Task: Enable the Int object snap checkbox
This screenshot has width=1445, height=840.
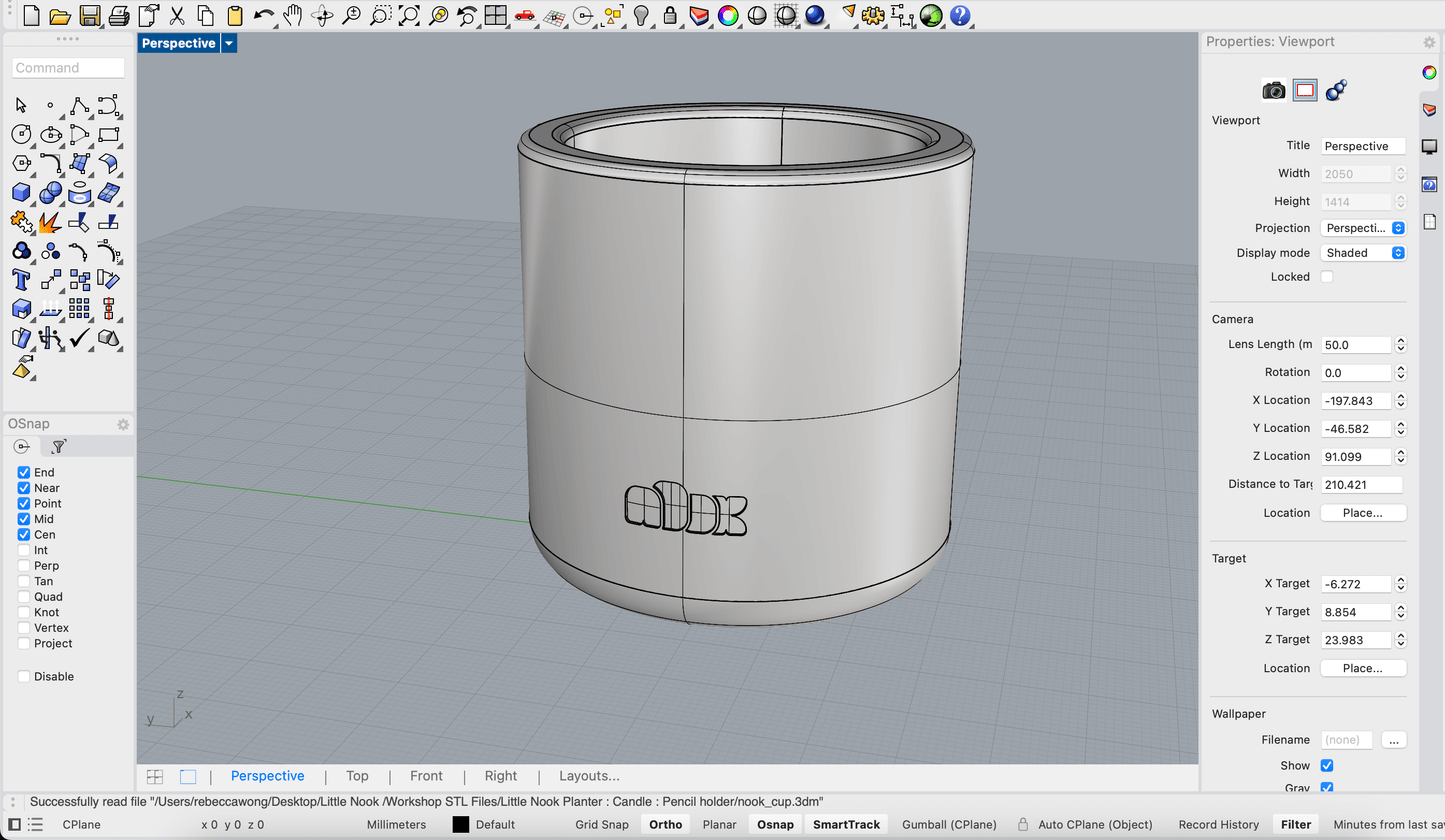Action: (x=24, y=550)
